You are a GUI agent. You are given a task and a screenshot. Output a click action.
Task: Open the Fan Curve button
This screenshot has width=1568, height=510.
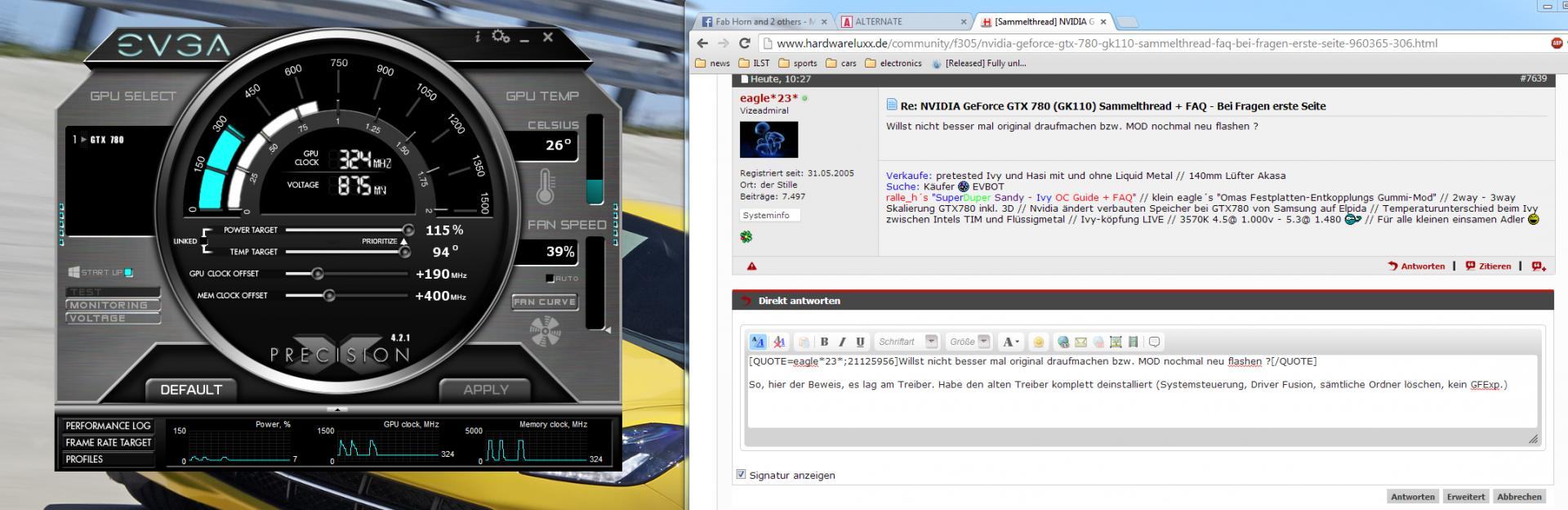click(545, 302)
